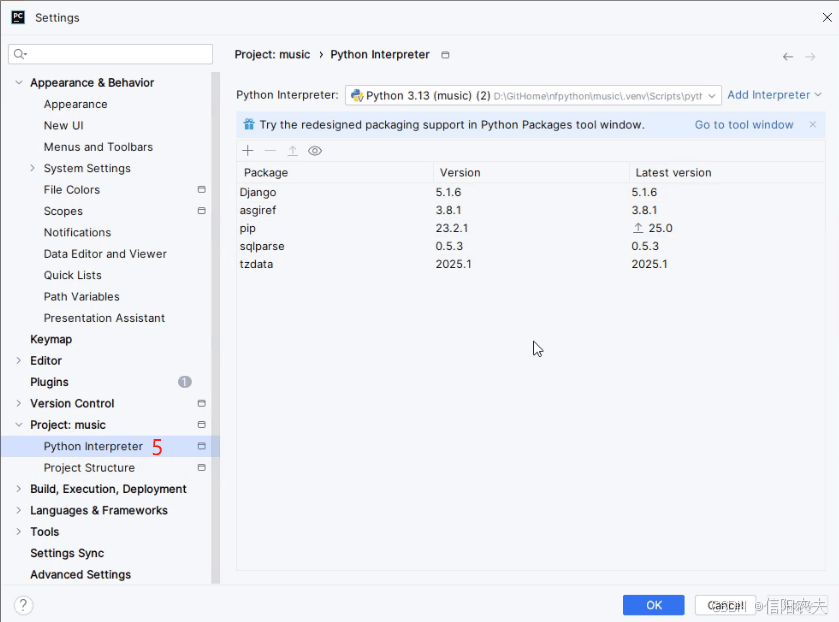Navigate back with the left arrow

788,57
